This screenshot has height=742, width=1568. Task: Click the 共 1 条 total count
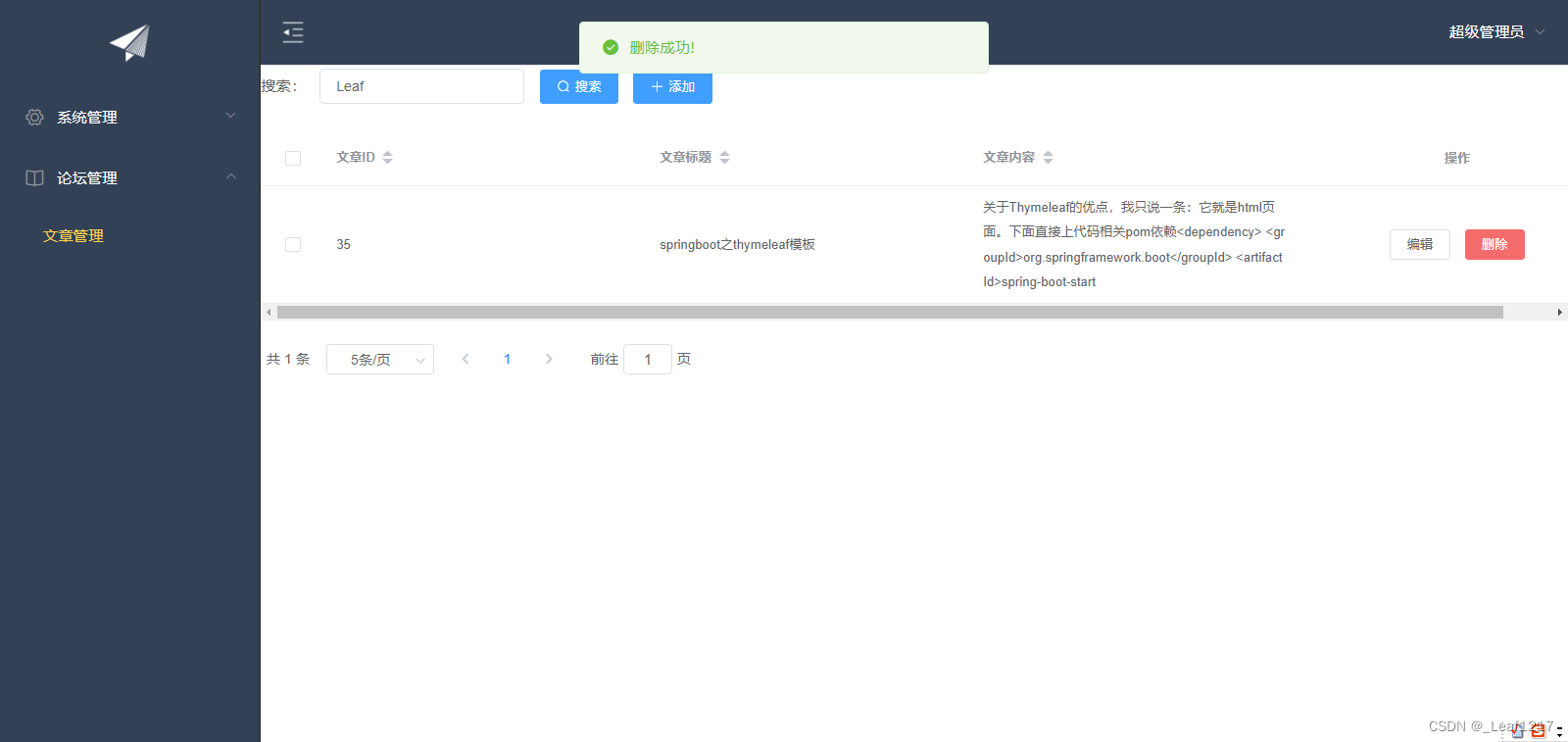pos(288,359)
